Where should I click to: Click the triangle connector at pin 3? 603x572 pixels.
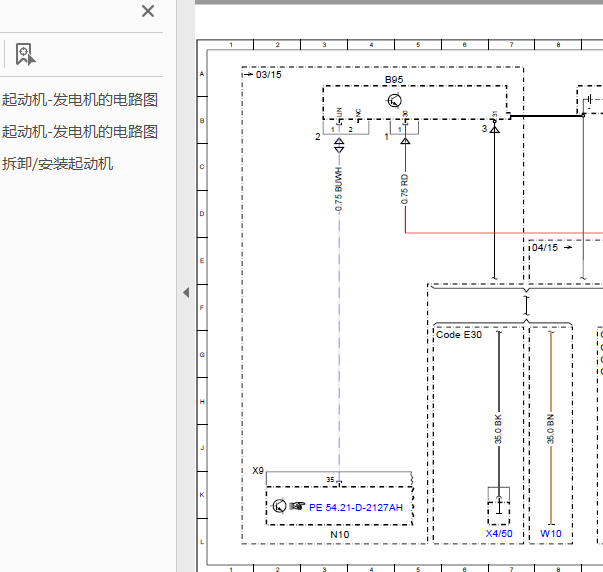(495, 130)
